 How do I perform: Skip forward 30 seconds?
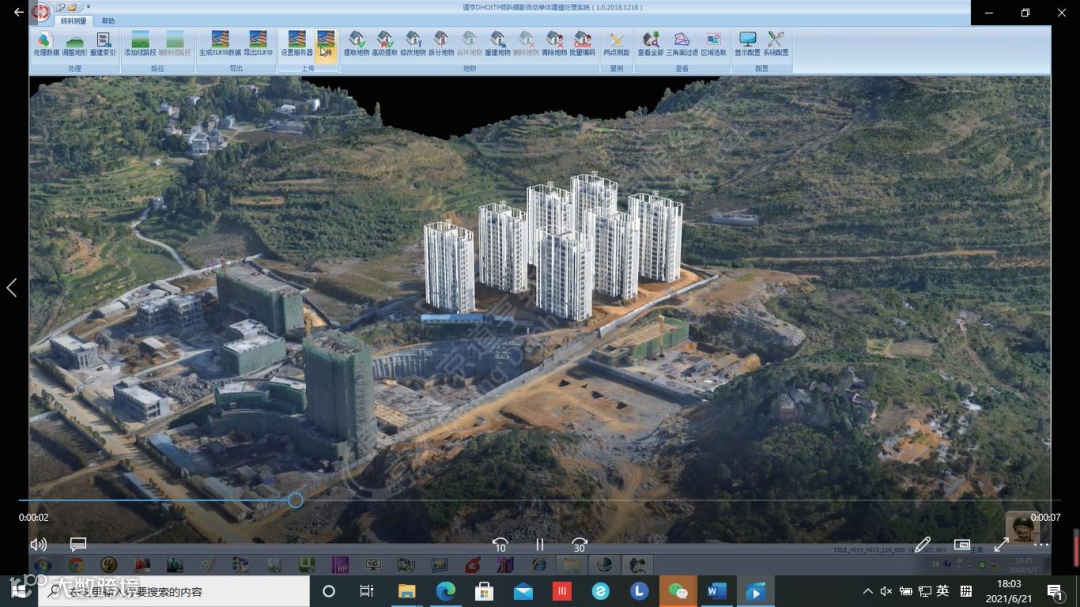point(579,545)
